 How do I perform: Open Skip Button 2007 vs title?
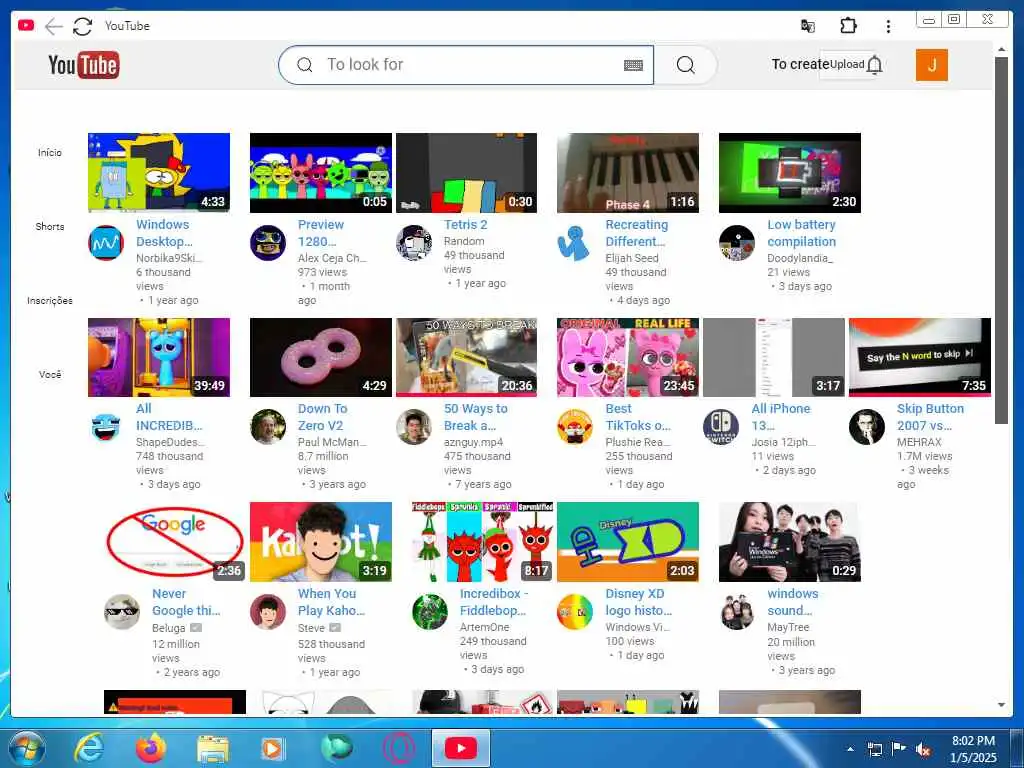tap(930, 417)
